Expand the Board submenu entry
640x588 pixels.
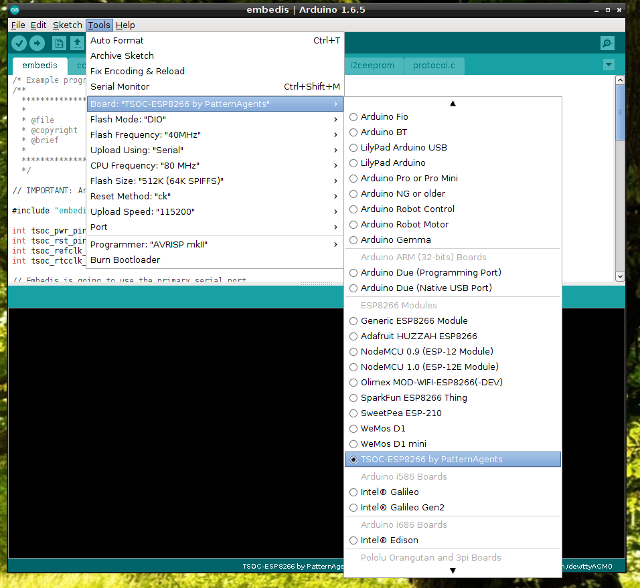pos(215,104)
